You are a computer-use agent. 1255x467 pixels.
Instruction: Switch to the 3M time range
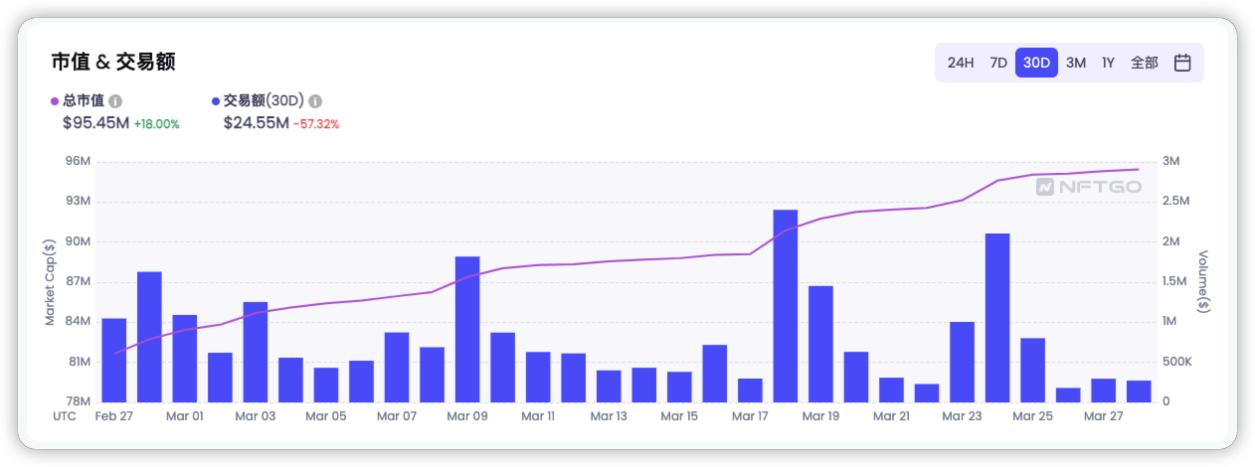1076,62
